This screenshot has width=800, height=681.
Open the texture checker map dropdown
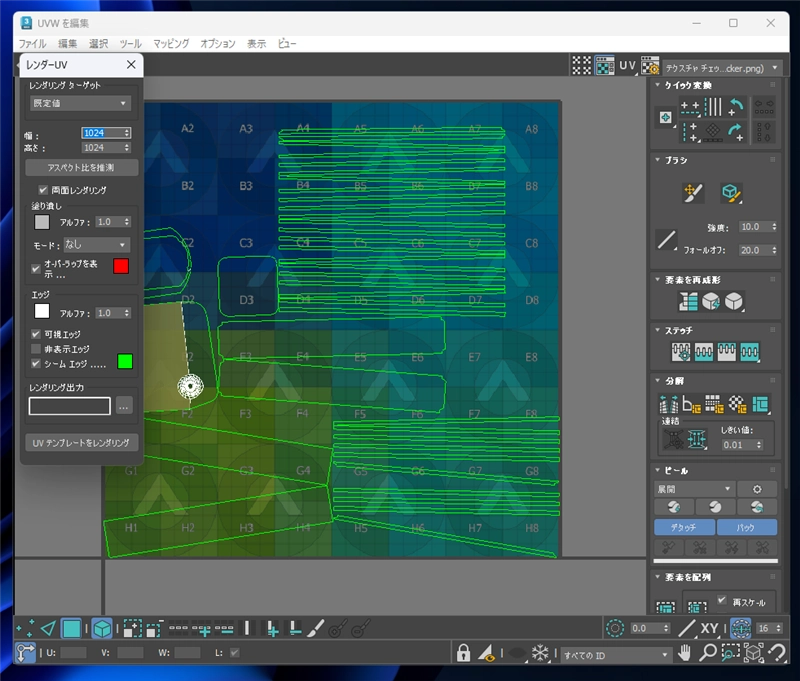tap(720, 67)
